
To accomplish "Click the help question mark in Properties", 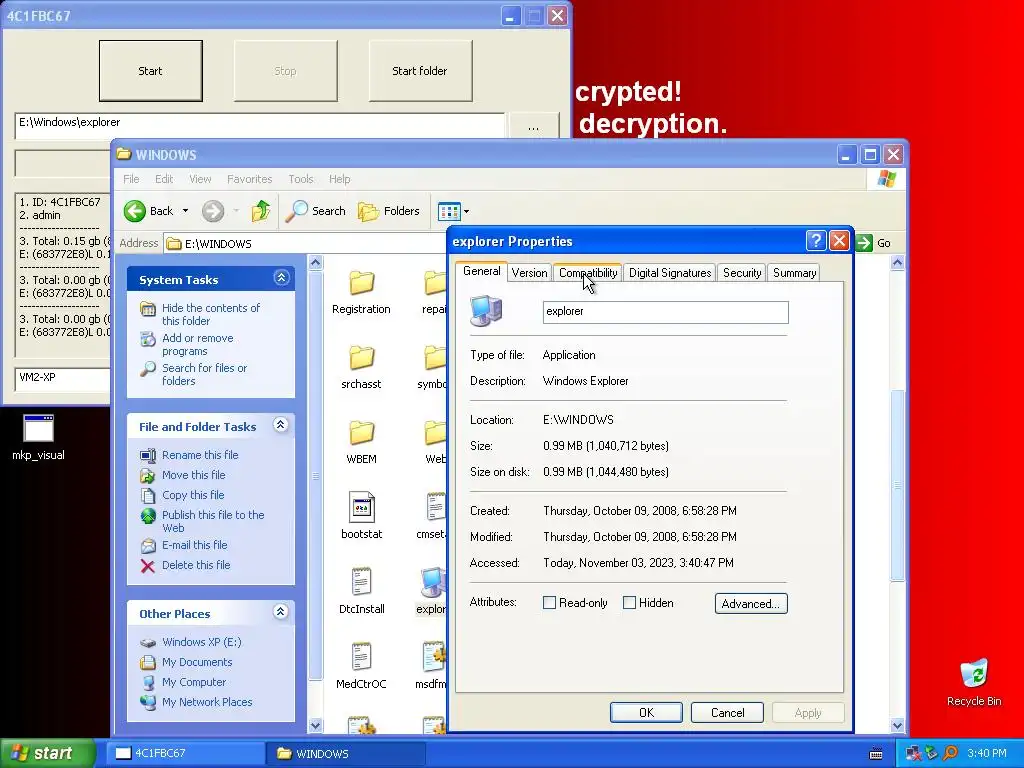I will pos(816,241).
